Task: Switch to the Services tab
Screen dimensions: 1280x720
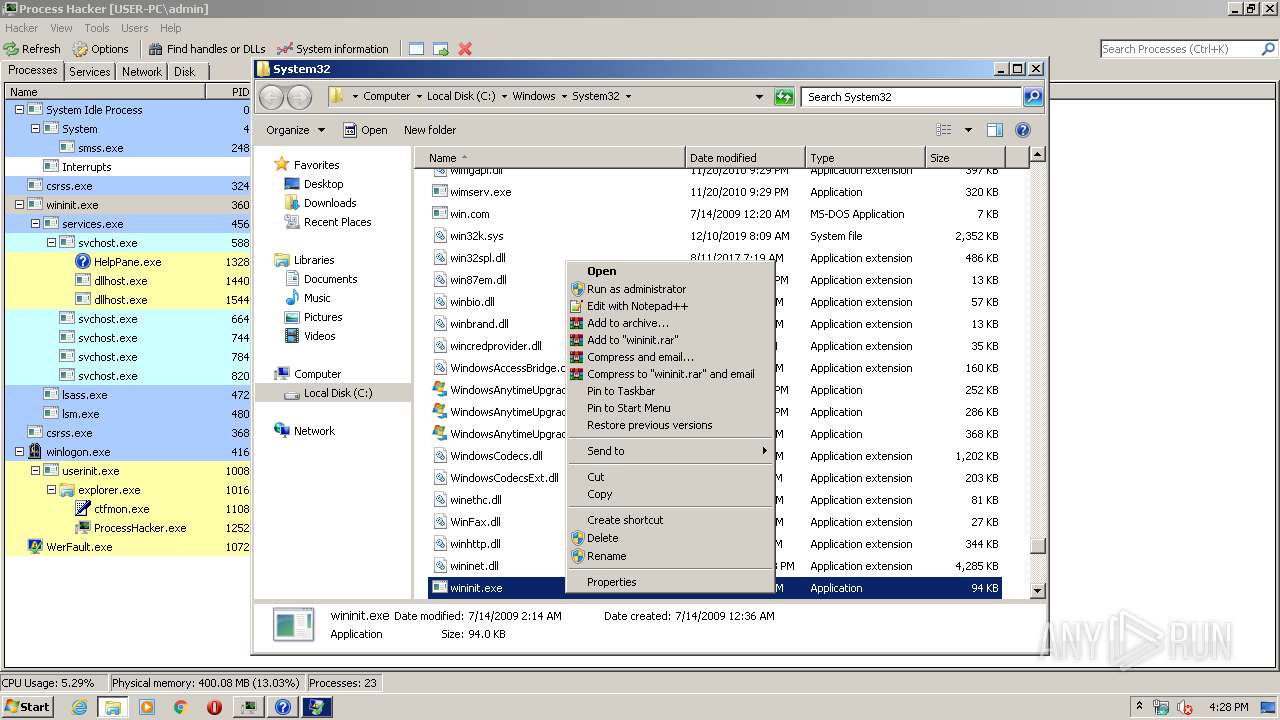Action: coord(90,72)
